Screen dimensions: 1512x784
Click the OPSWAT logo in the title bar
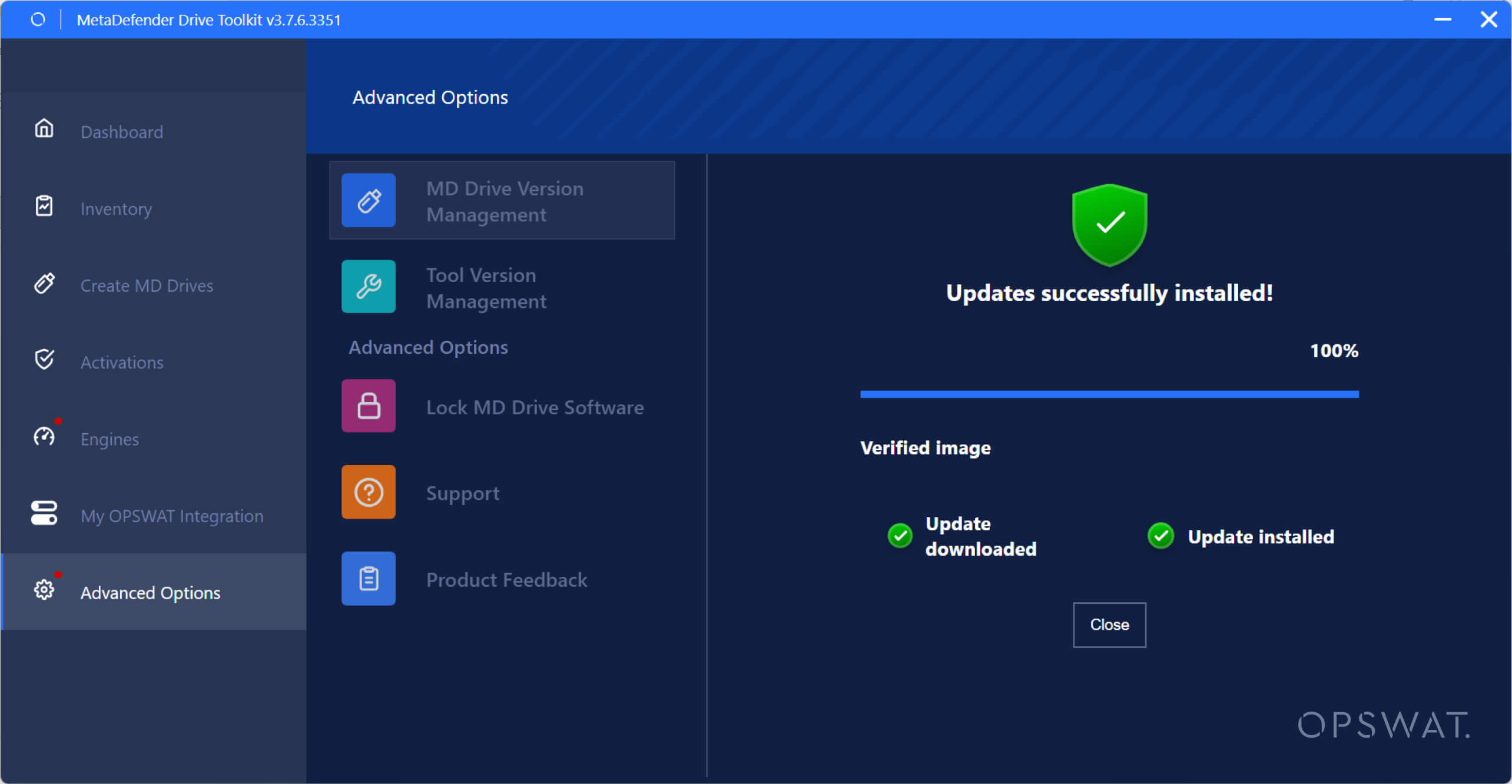[x=38, y=19]
